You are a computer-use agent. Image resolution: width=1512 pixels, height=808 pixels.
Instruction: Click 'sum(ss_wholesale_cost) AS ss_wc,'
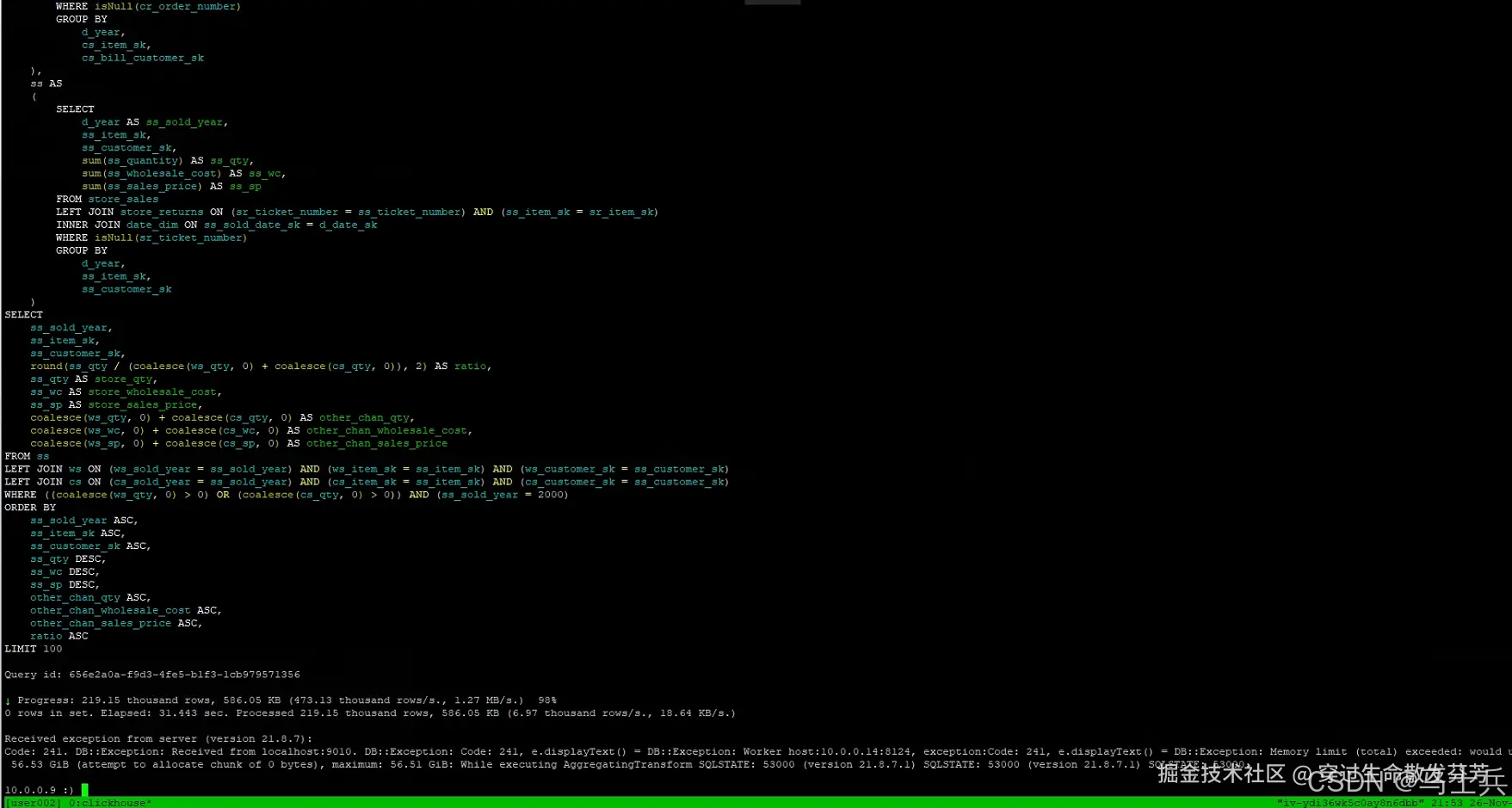(x=184, y=173)
